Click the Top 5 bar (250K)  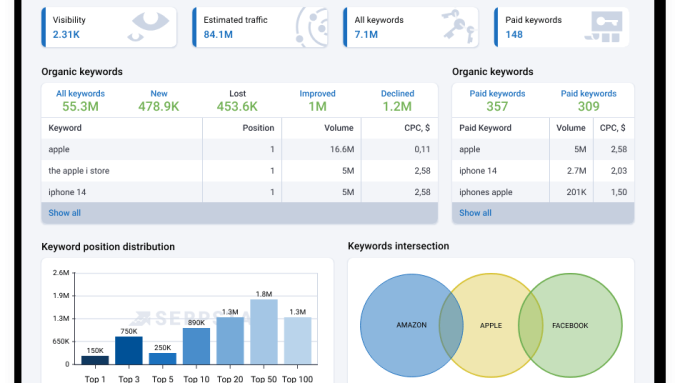coord(163,358)
